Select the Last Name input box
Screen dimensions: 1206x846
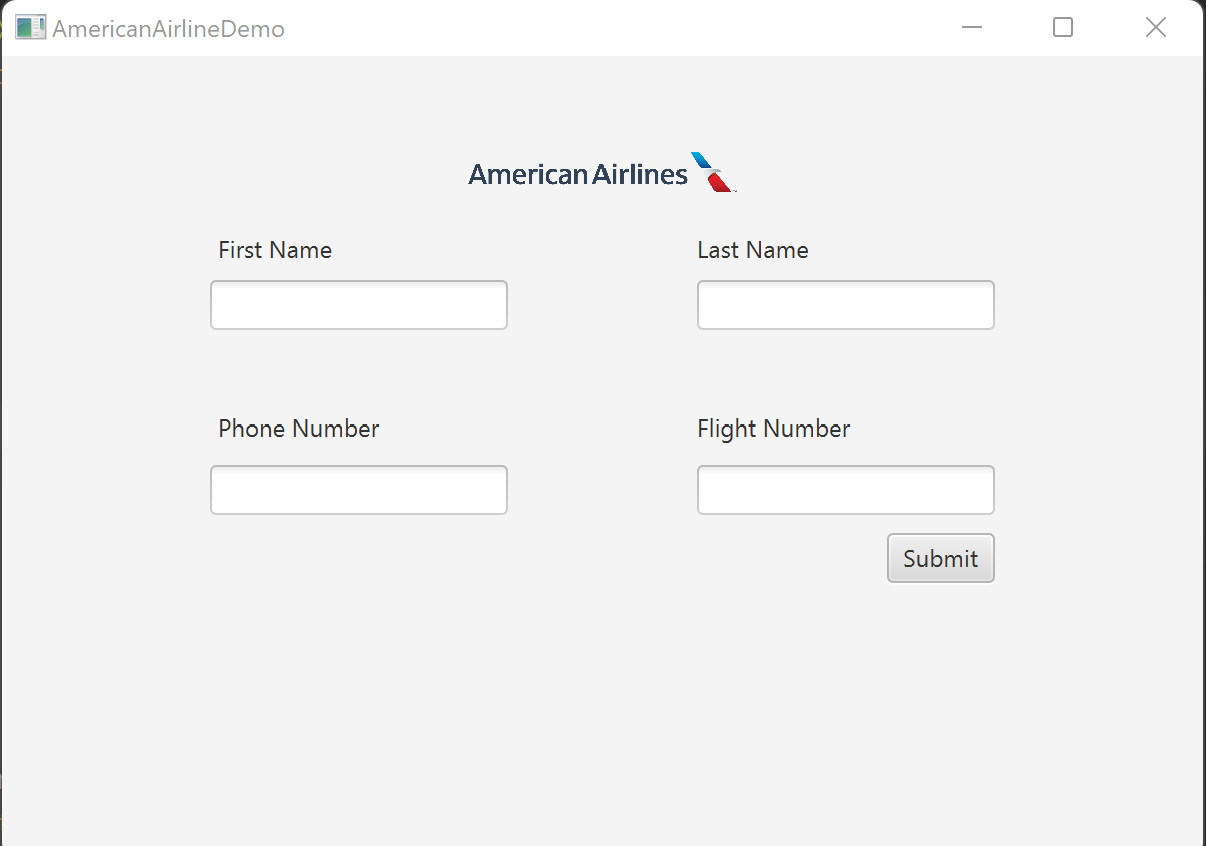pyautogui.click(x=845, y=305)
